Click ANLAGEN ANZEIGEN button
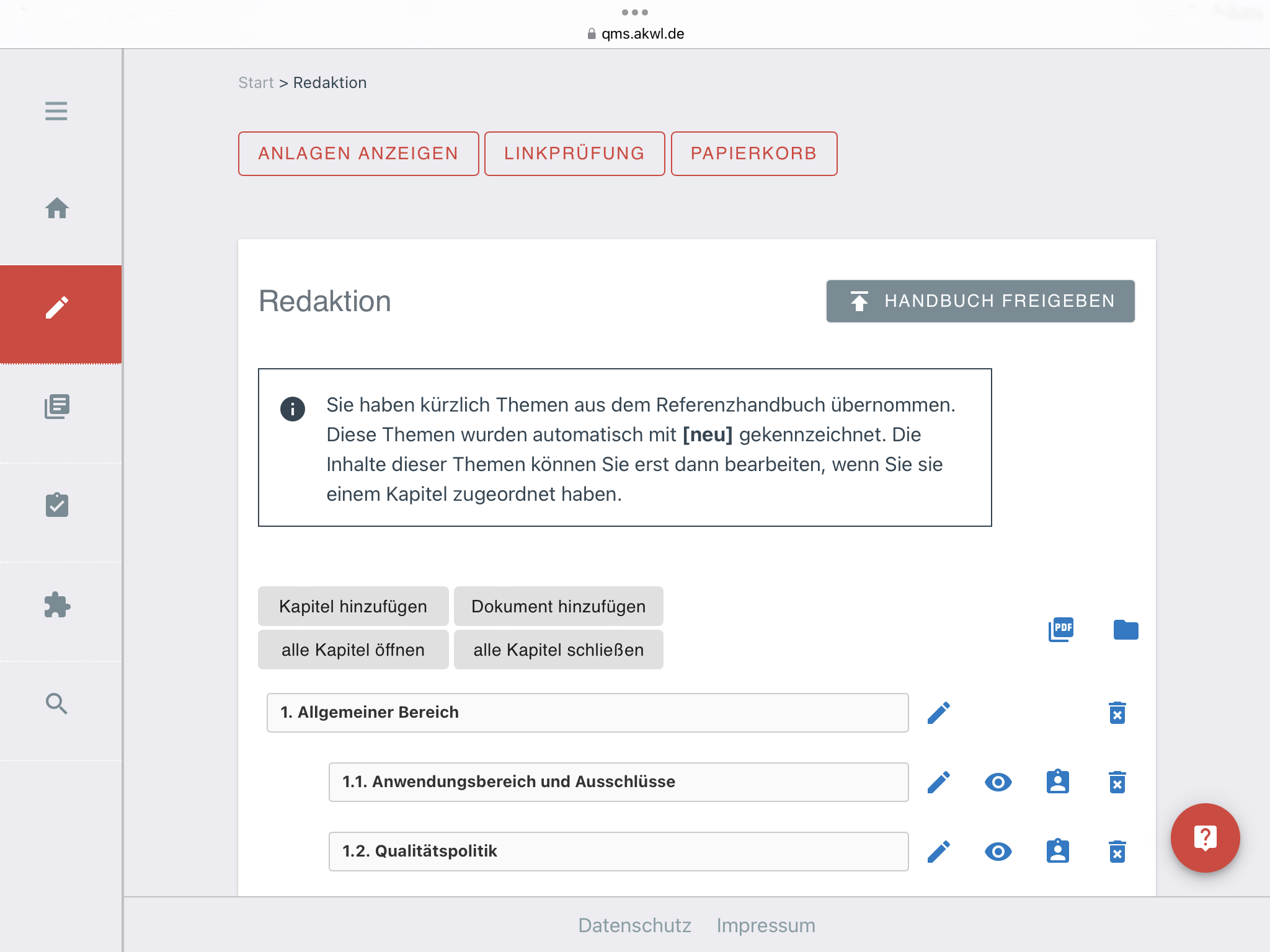Viewport: 1270px width, 952px height. tap(358, 154)
